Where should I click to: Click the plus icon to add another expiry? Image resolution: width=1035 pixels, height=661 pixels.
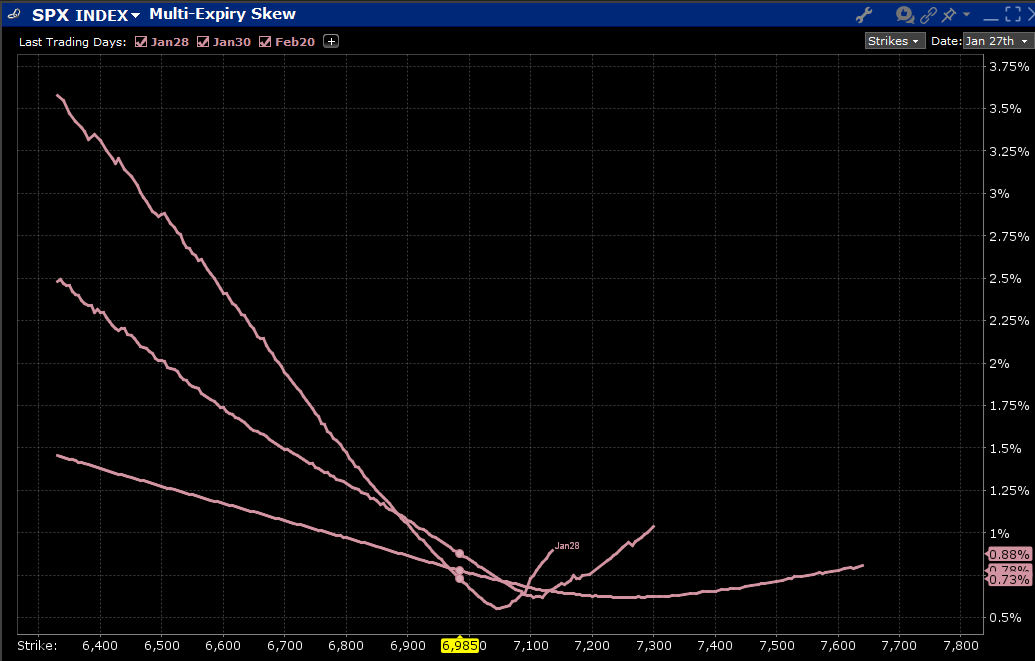(x=331, y=41)
